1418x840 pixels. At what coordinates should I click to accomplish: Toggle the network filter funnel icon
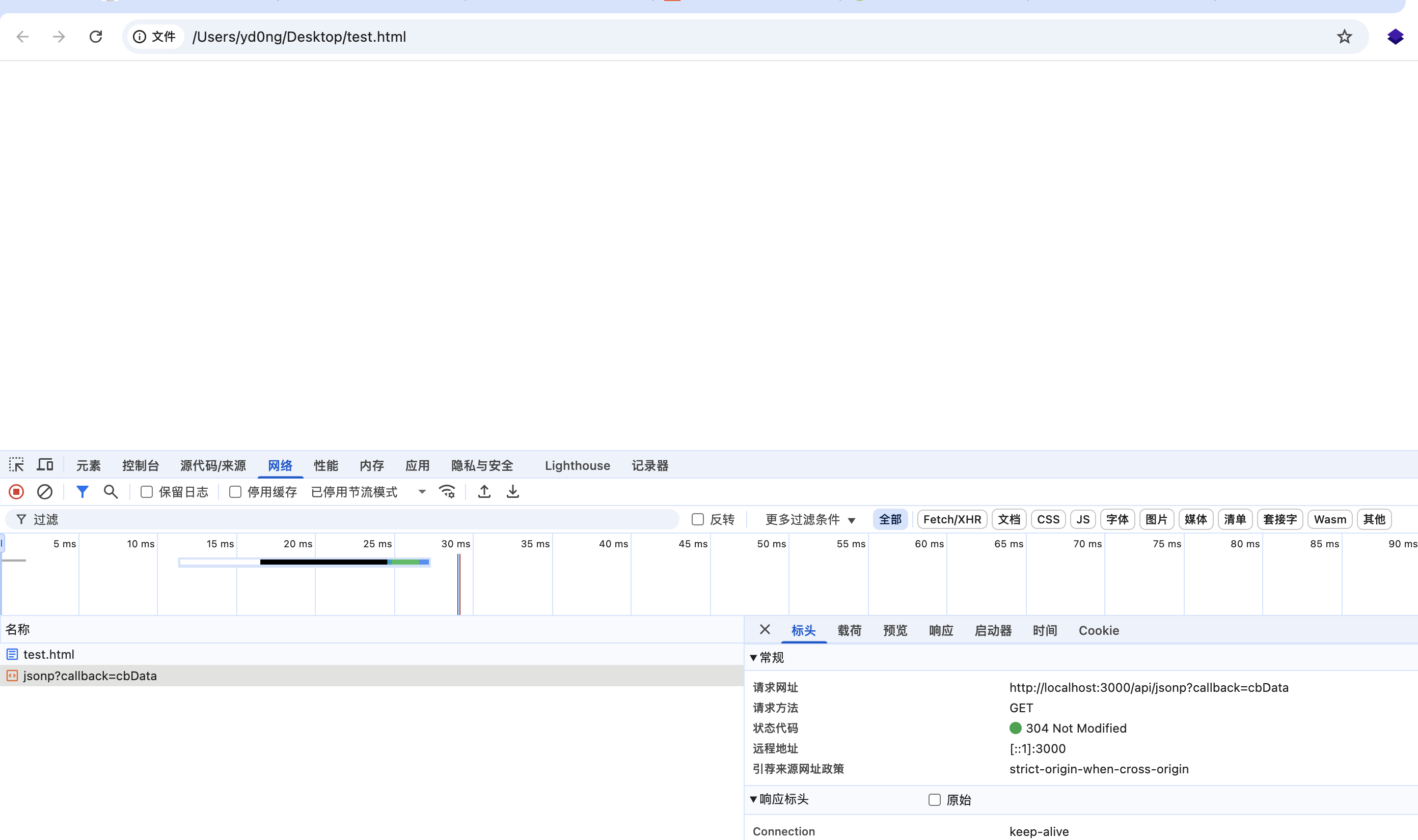coord(82,492)
